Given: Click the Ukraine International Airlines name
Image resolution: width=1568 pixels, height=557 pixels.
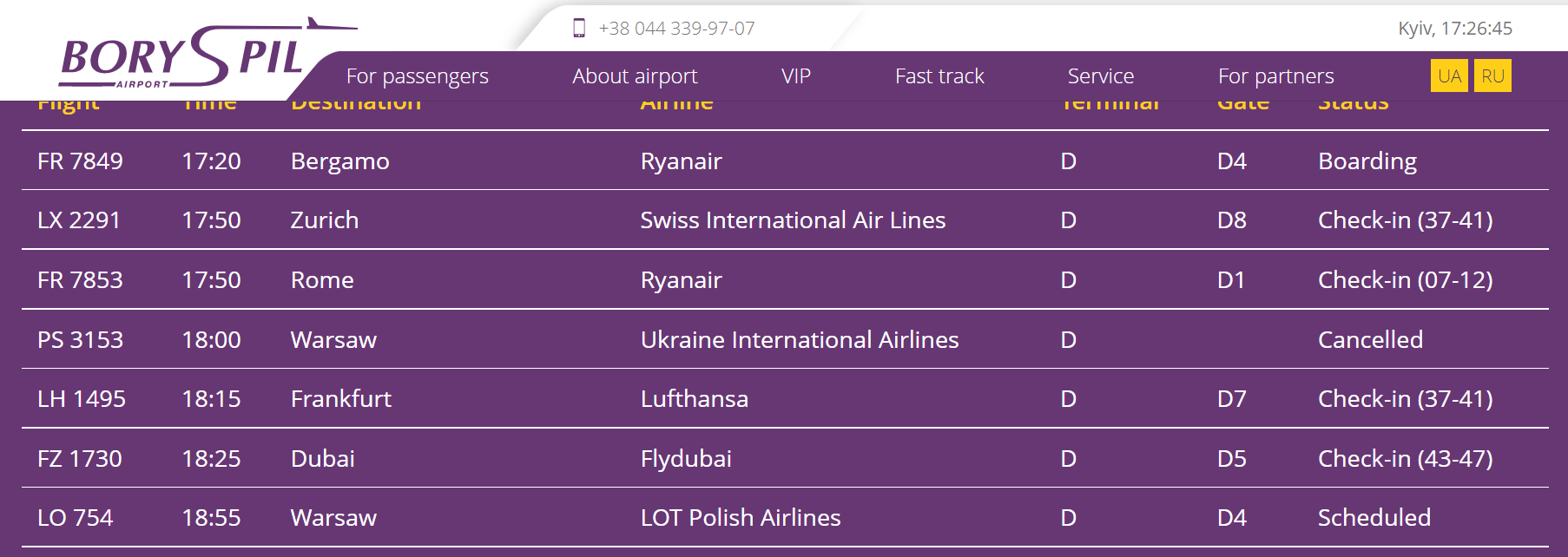Looking at the screenshot, I should tap(800, 340).
